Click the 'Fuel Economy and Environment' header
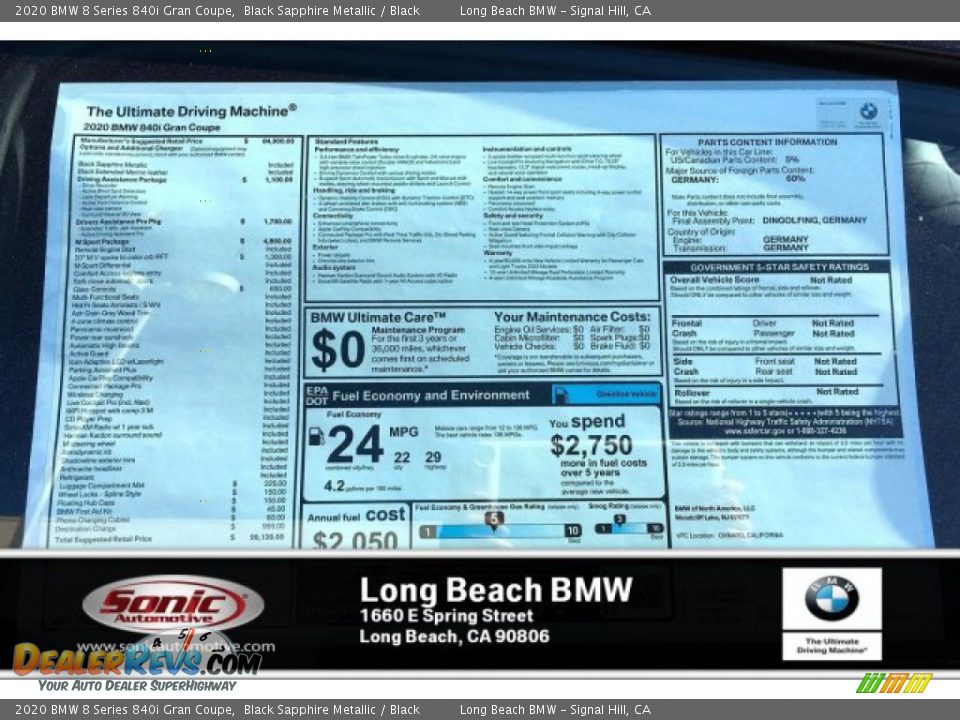The height and width of the screenshot is (720, 960). [x=430, y=396]
